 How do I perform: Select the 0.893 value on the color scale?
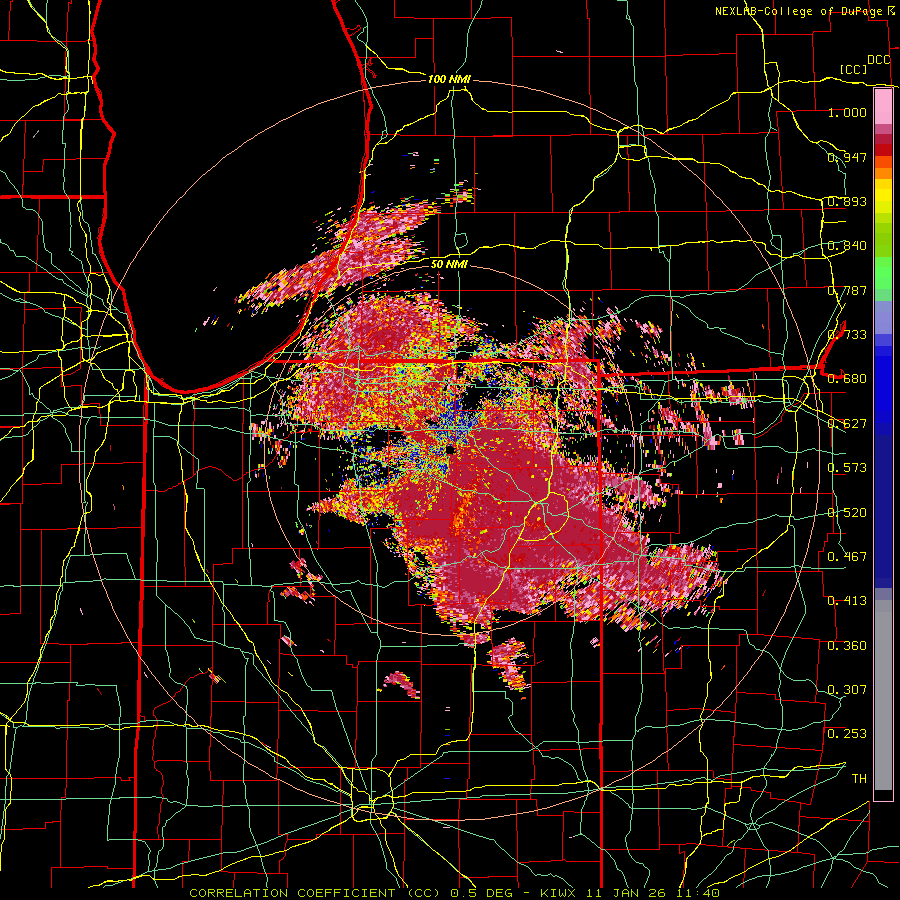[x=847, y=201]
